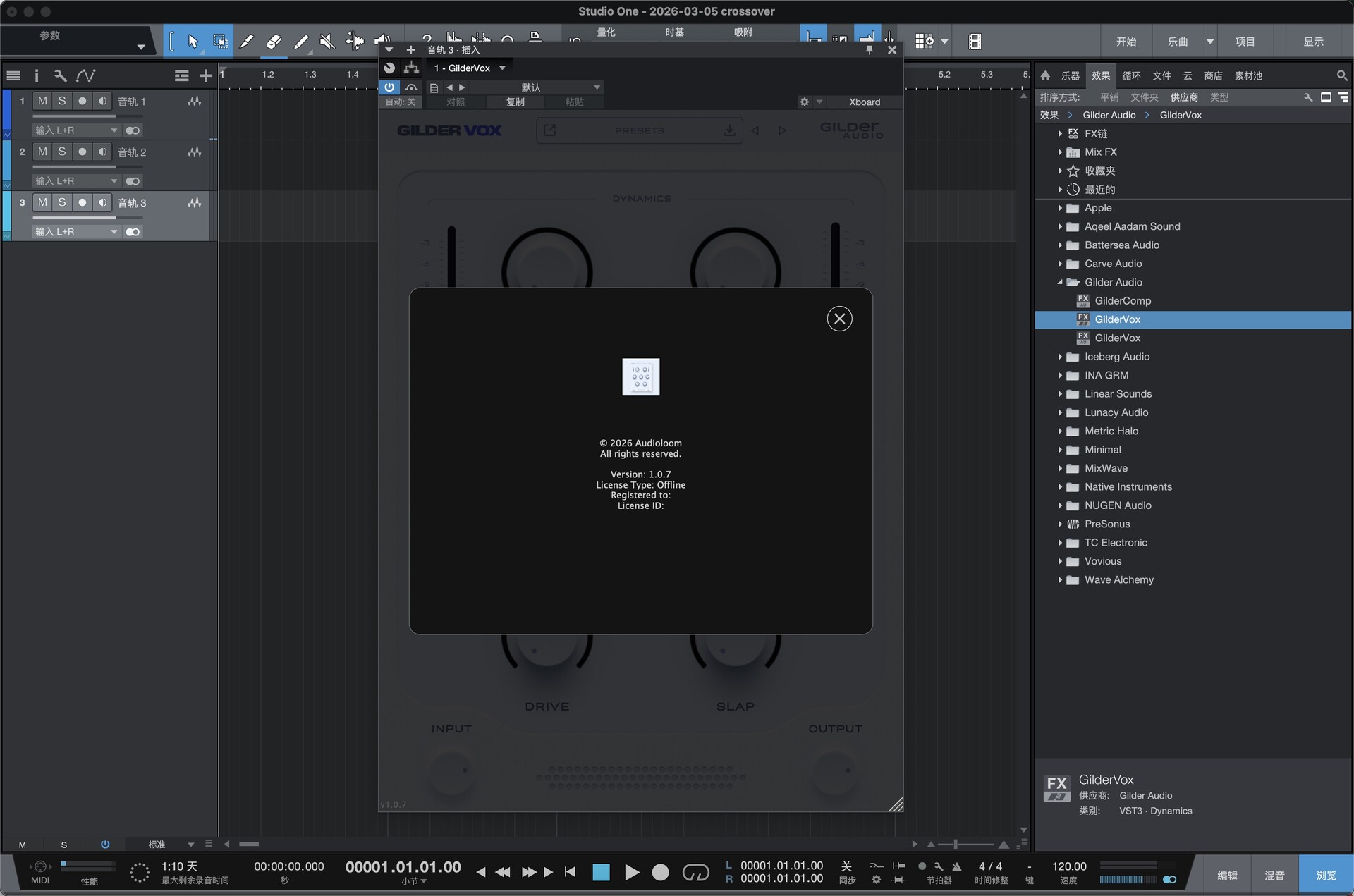Open the browser search magnifier icon

click(x=1341, y=75)
